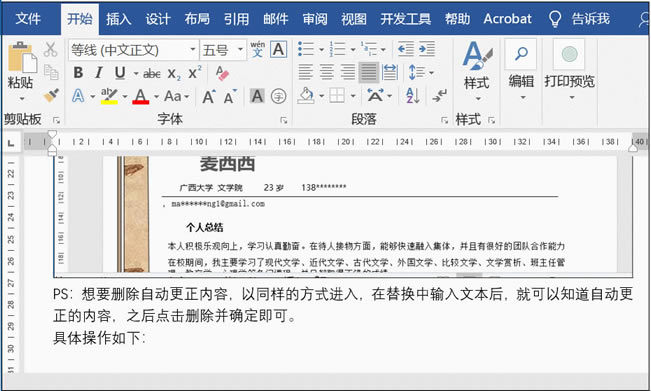651x391 pixels.
Task: Open the 样式 pane launcher
Action: [x=492, y=120]
